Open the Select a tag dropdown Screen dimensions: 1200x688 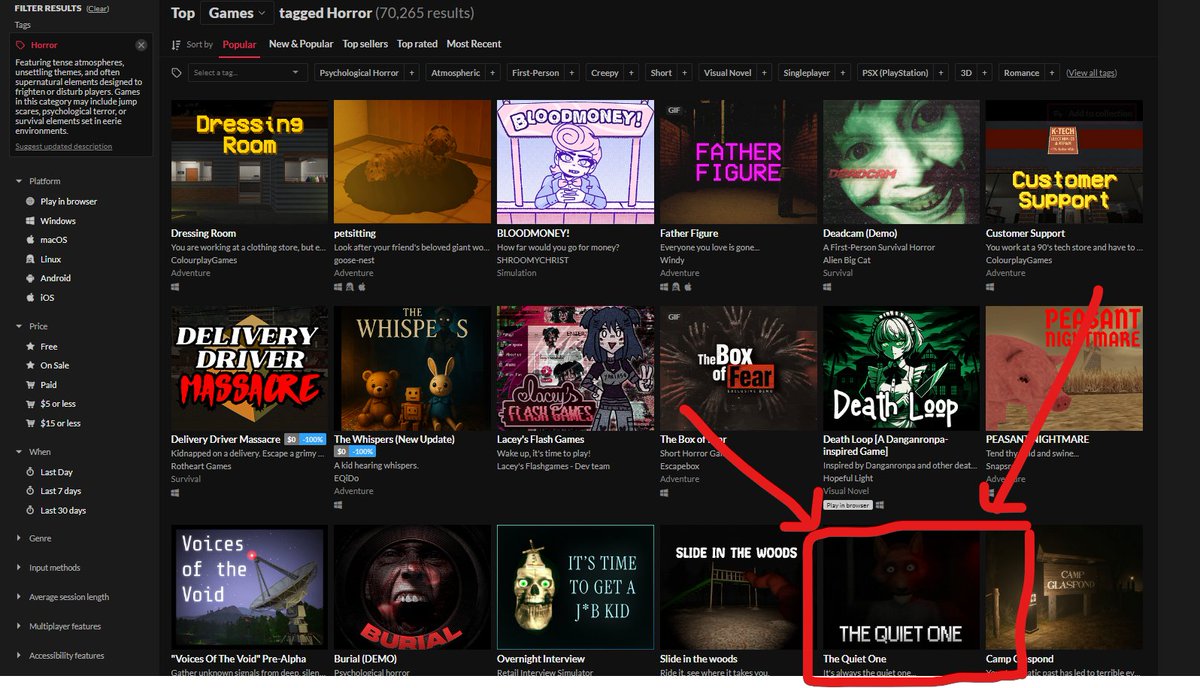click(x=247, y=73)
